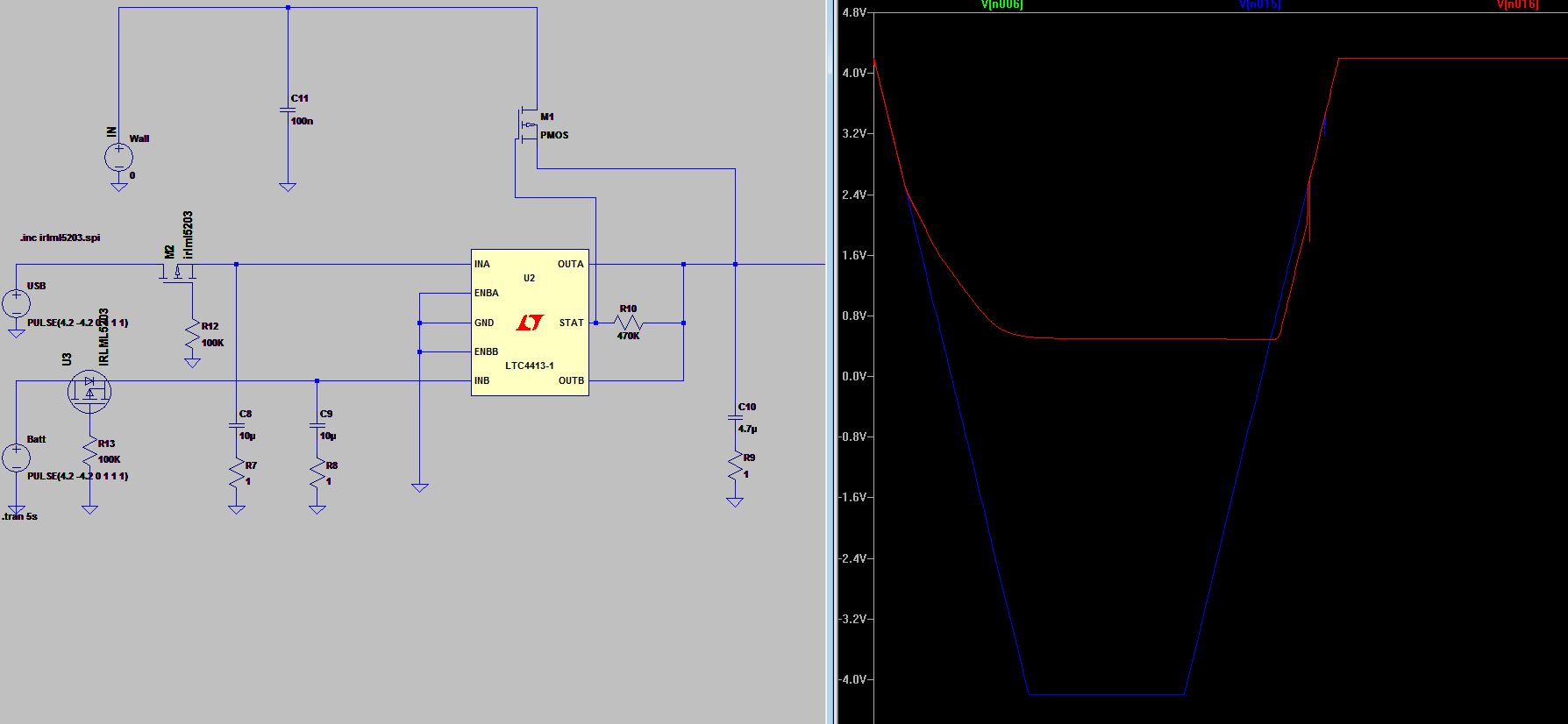Click the IN net label near Wall source
Screen dimensions: 1568x724
click(x=111, y=132)
